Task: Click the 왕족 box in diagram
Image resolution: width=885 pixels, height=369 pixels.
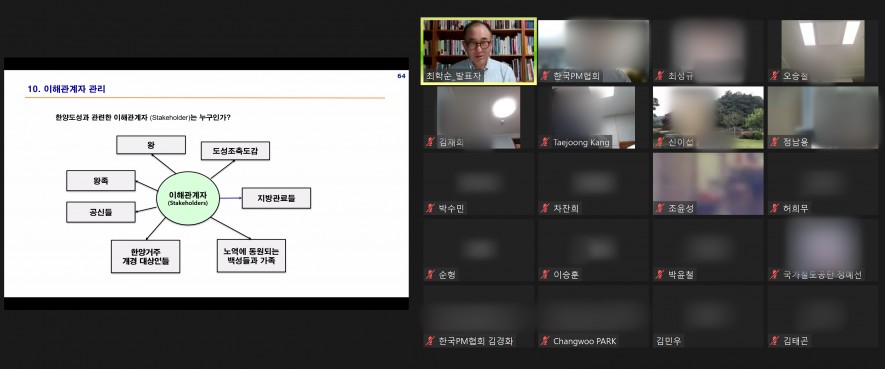Action: pos(100,181)
